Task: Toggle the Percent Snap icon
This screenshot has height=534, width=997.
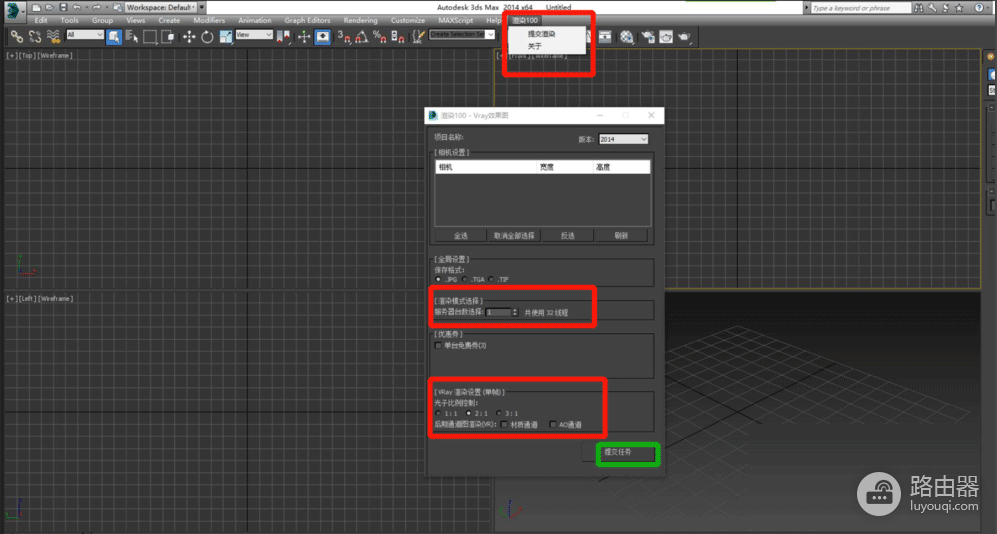Action: (380, 37)
